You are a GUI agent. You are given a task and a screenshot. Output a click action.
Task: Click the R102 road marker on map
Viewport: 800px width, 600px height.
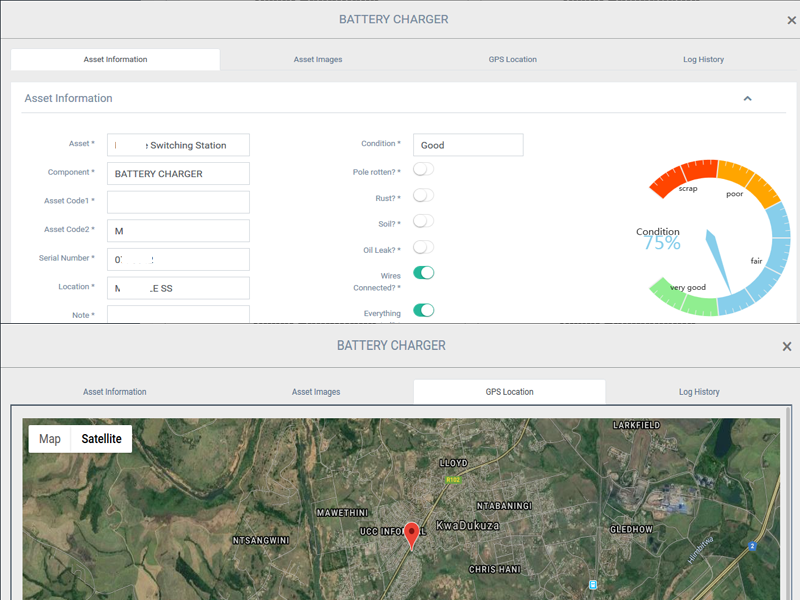(451, 481)
